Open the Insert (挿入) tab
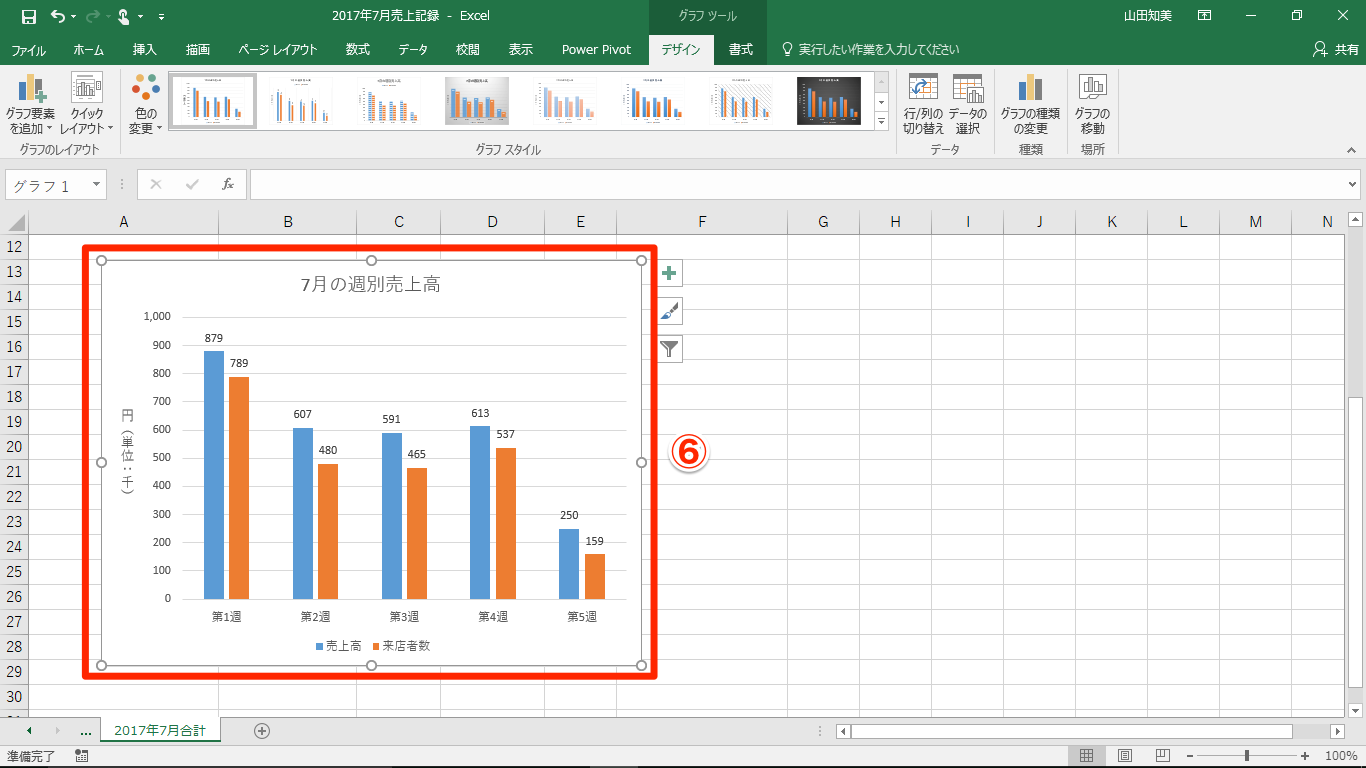The image size is (1366, 768). [x=145, y=49]
